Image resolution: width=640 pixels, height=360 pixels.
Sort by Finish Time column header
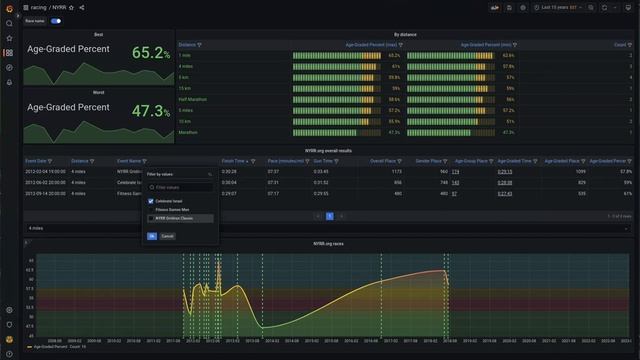point(233,161)
